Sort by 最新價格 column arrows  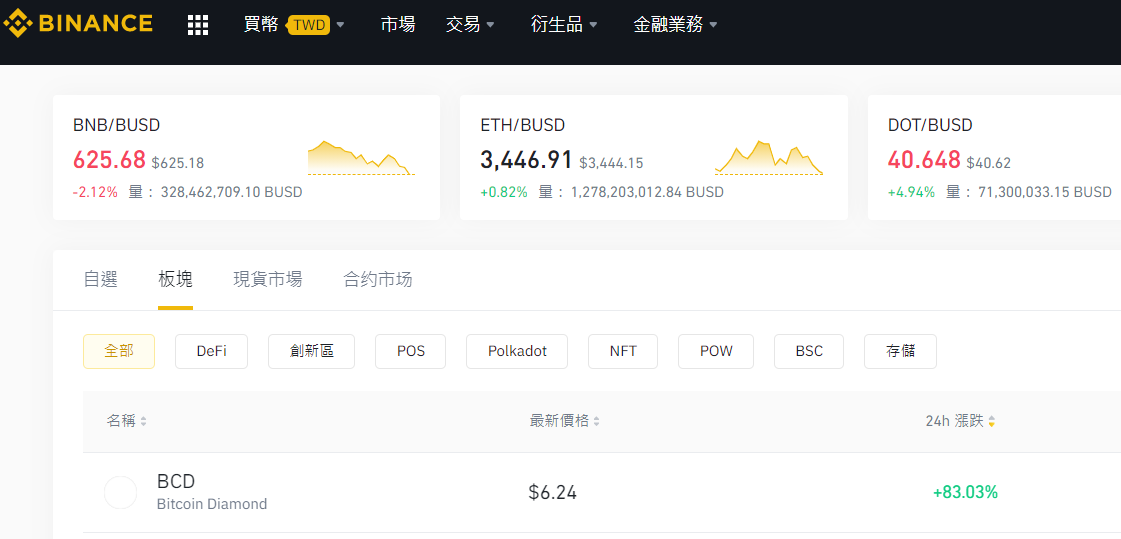coord(596,422)
